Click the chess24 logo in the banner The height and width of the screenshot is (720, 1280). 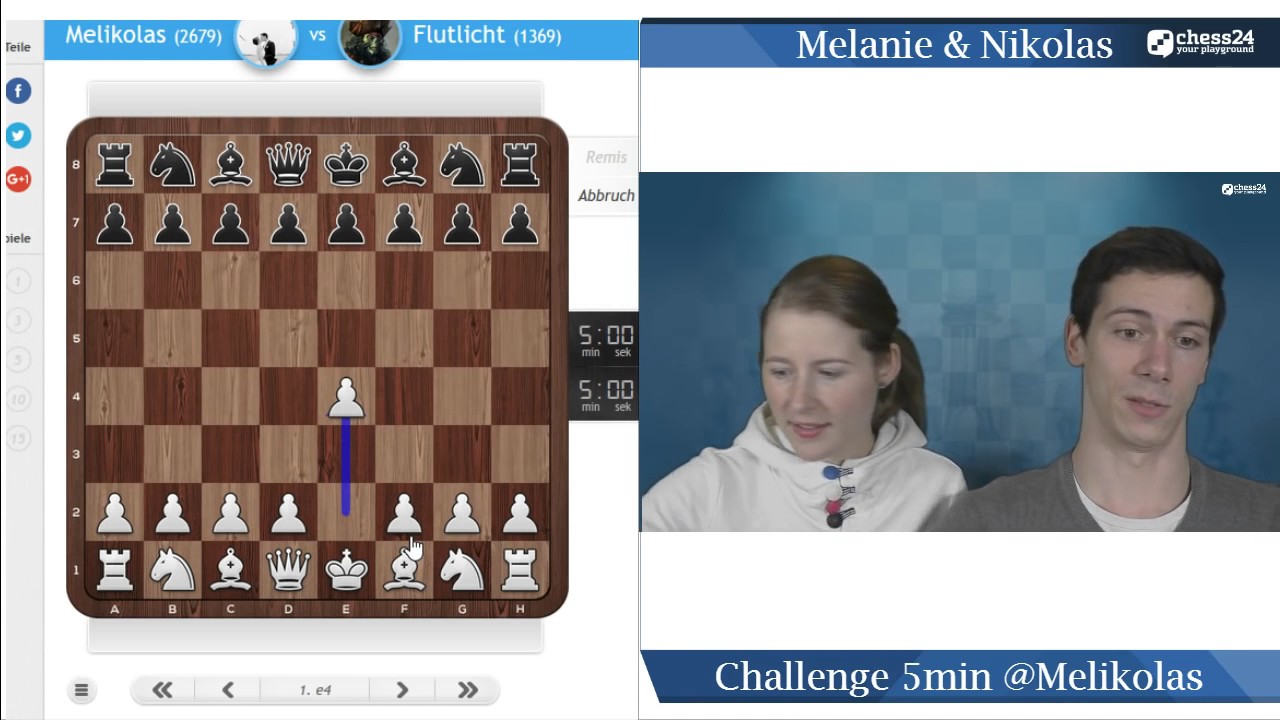point(1200,42)
